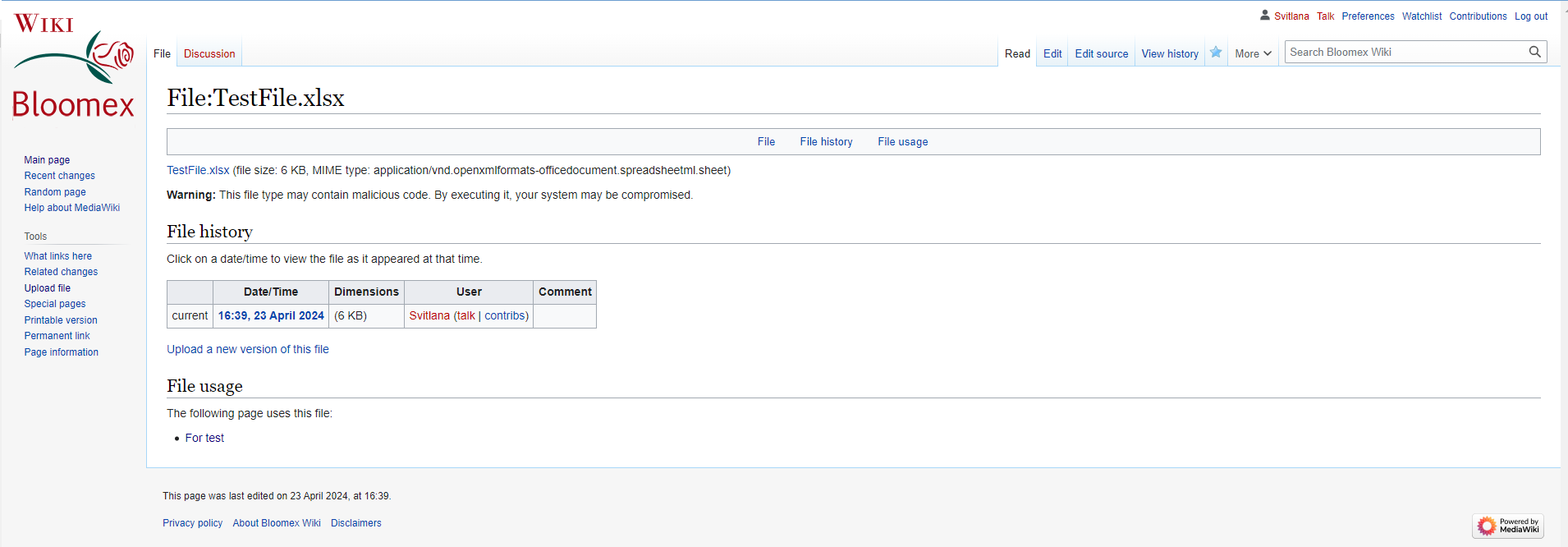1568x547 pixels.
Task: Jump to File history anchor link
Action: [x=826, y=142]
